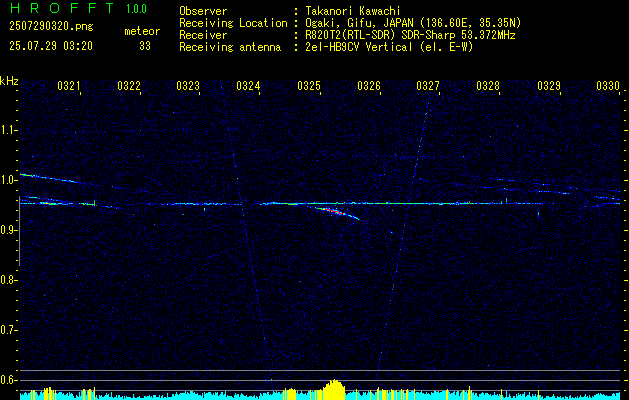Click the 0.6 frequency axis label
Image resolution: width=629 pixels, height=400 pixels.
[8, 380]
